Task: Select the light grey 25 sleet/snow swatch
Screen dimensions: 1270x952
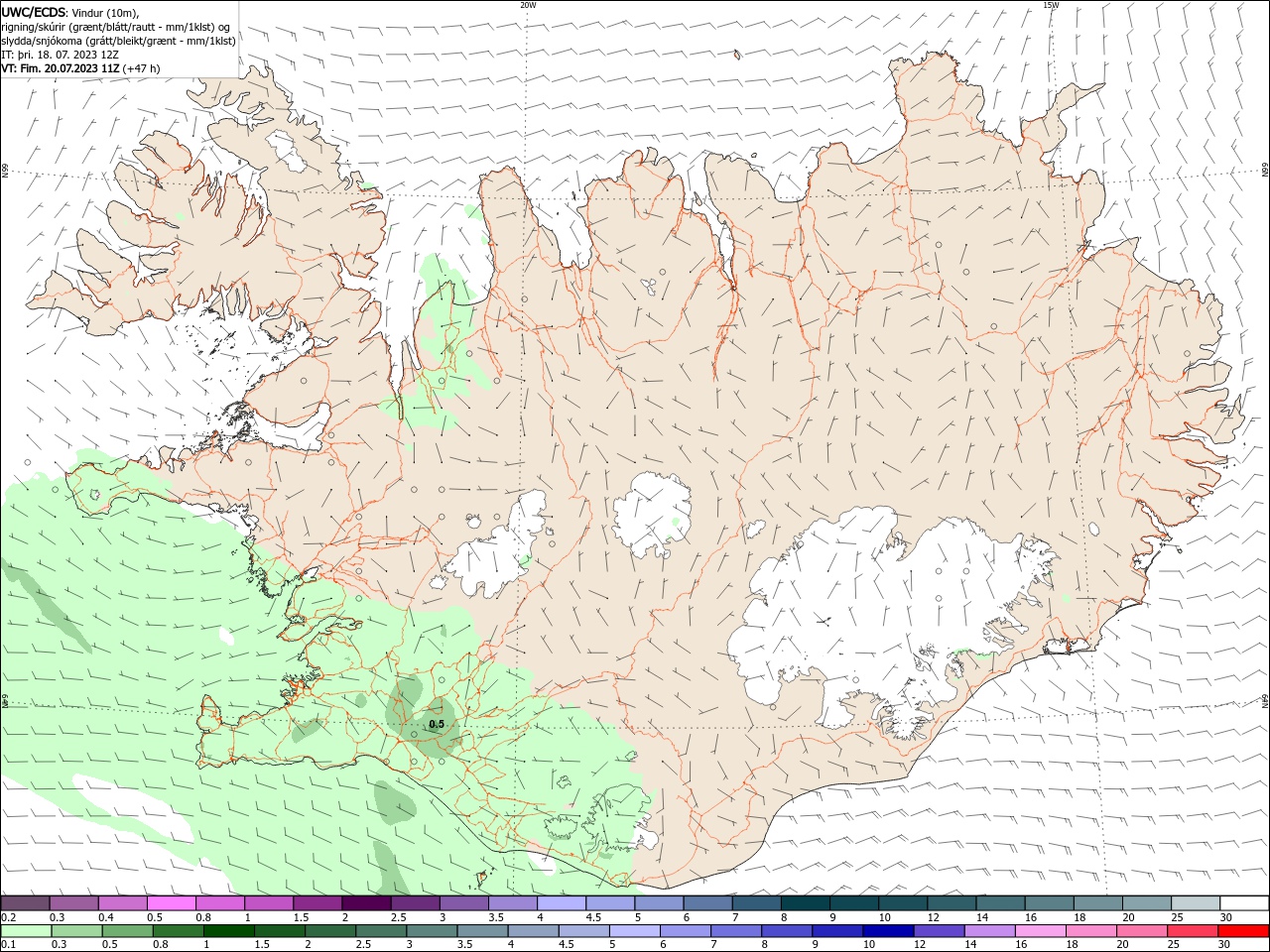Action: coord(1196,903)
